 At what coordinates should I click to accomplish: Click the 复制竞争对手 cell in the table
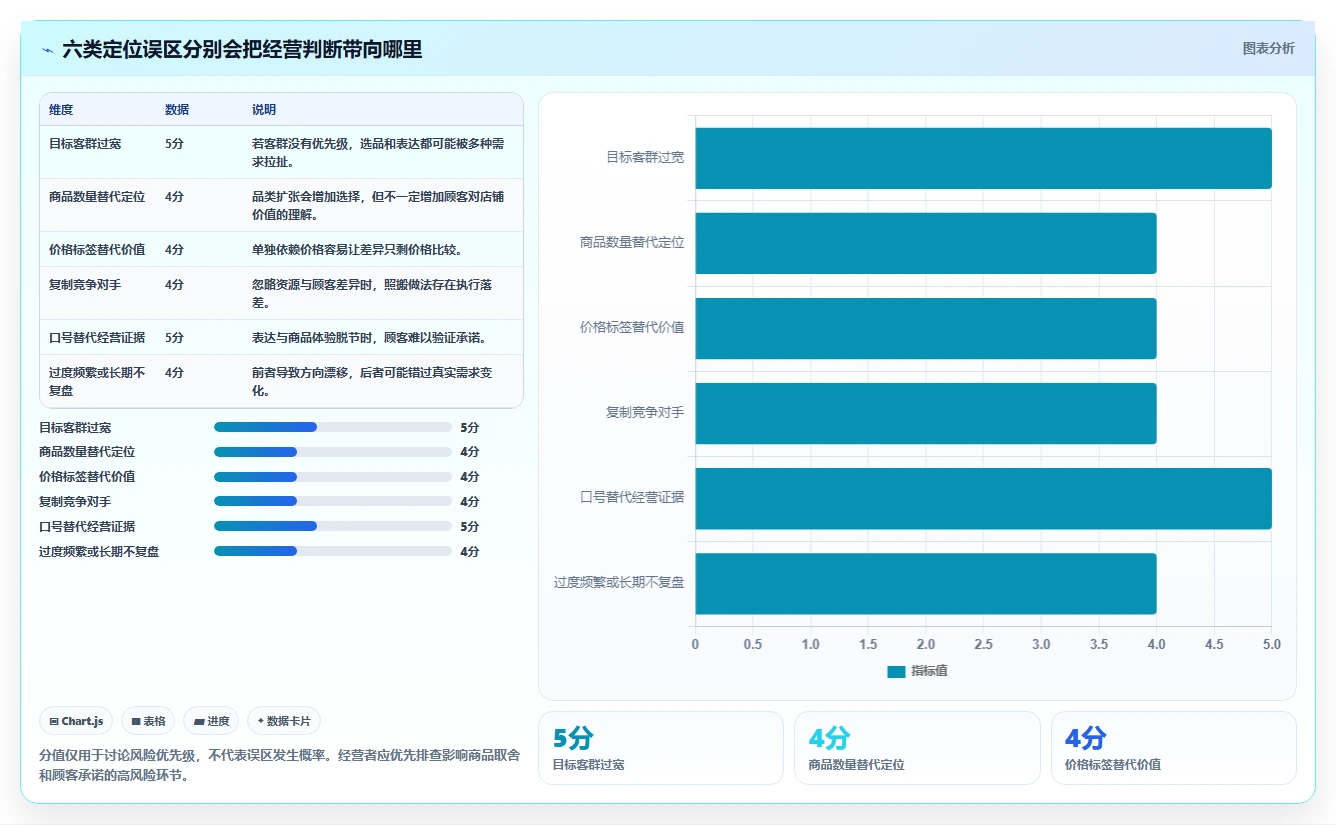point(85,285)
